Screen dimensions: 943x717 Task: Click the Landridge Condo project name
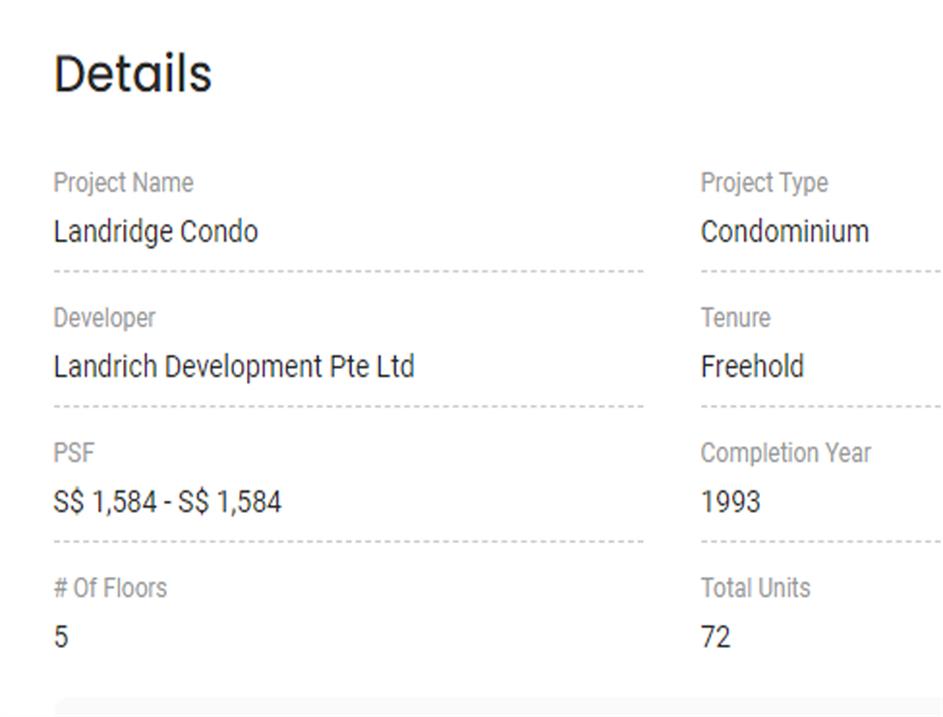click(155, 232)
